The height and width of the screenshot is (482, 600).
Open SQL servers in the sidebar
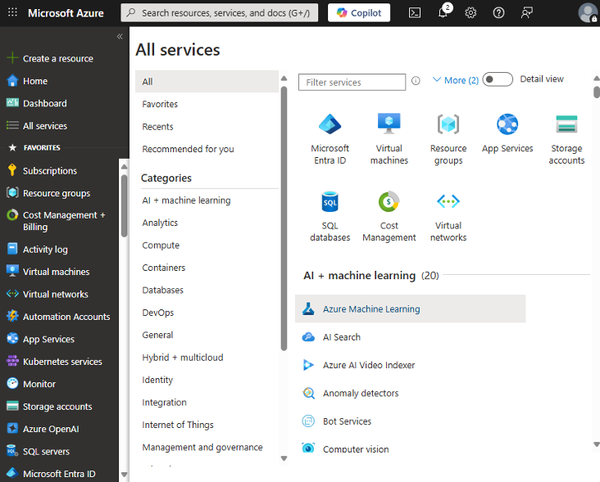coord(46,451)
